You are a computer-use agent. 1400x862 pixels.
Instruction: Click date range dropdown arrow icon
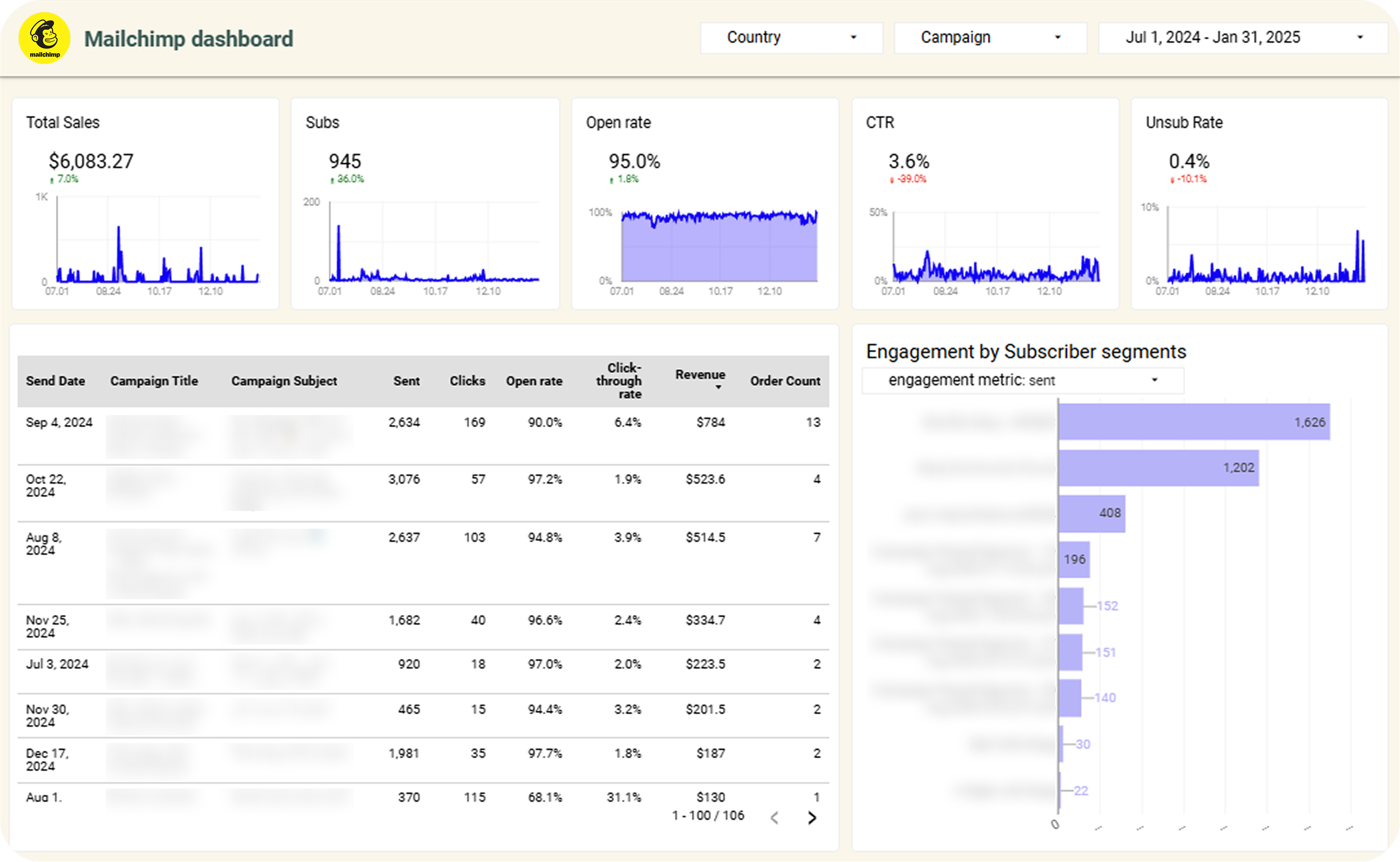1359,38
